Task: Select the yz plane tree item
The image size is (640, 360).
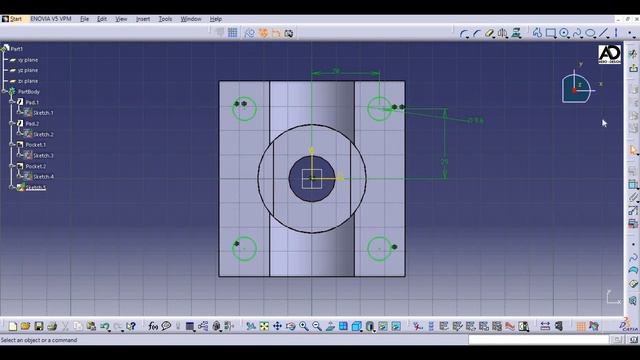Action: coord(28,71)
